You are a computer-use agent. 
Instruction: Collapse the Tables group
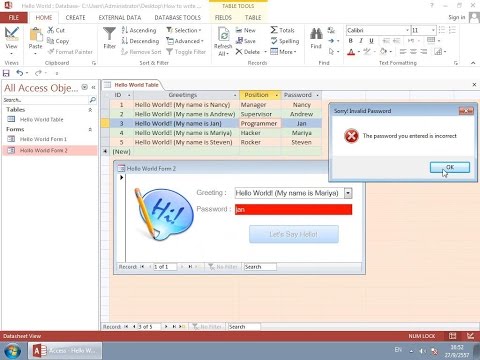(90, 110)
